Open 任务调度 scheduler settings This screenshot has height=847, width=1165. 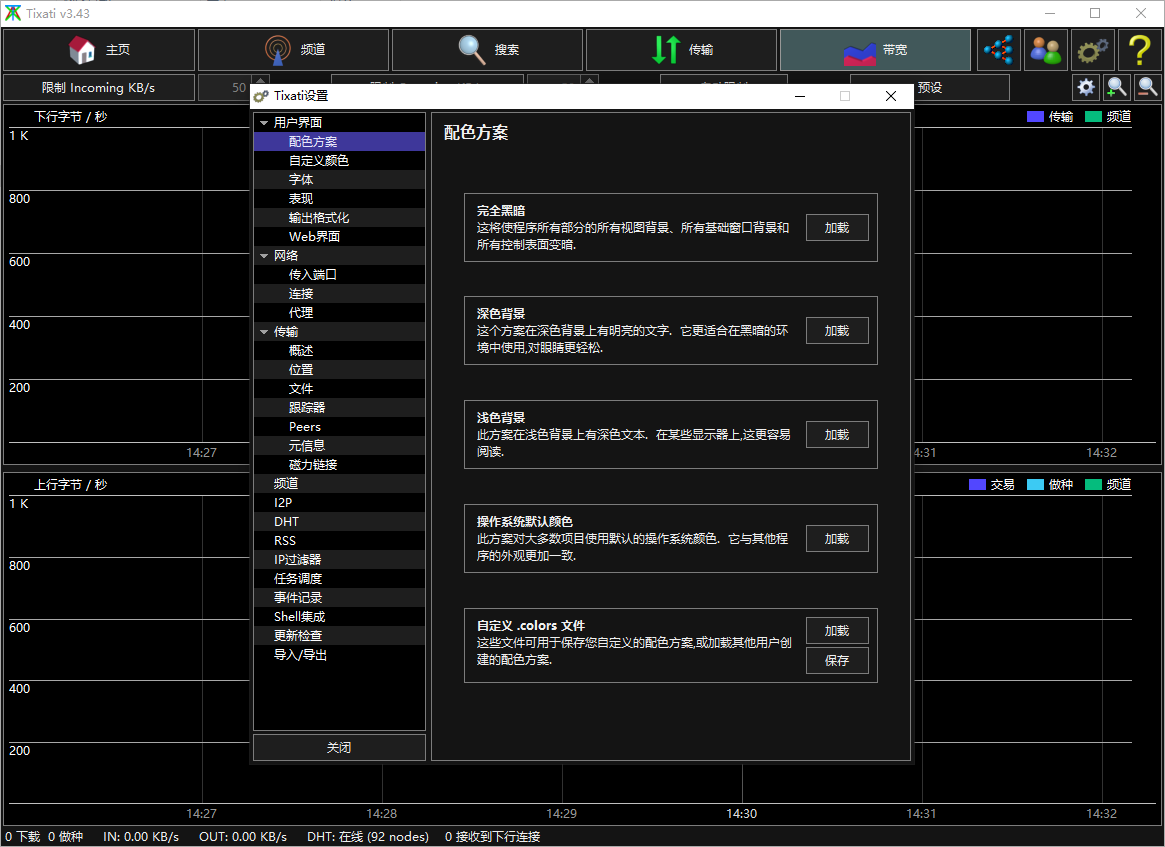click(x=340, y=579)
